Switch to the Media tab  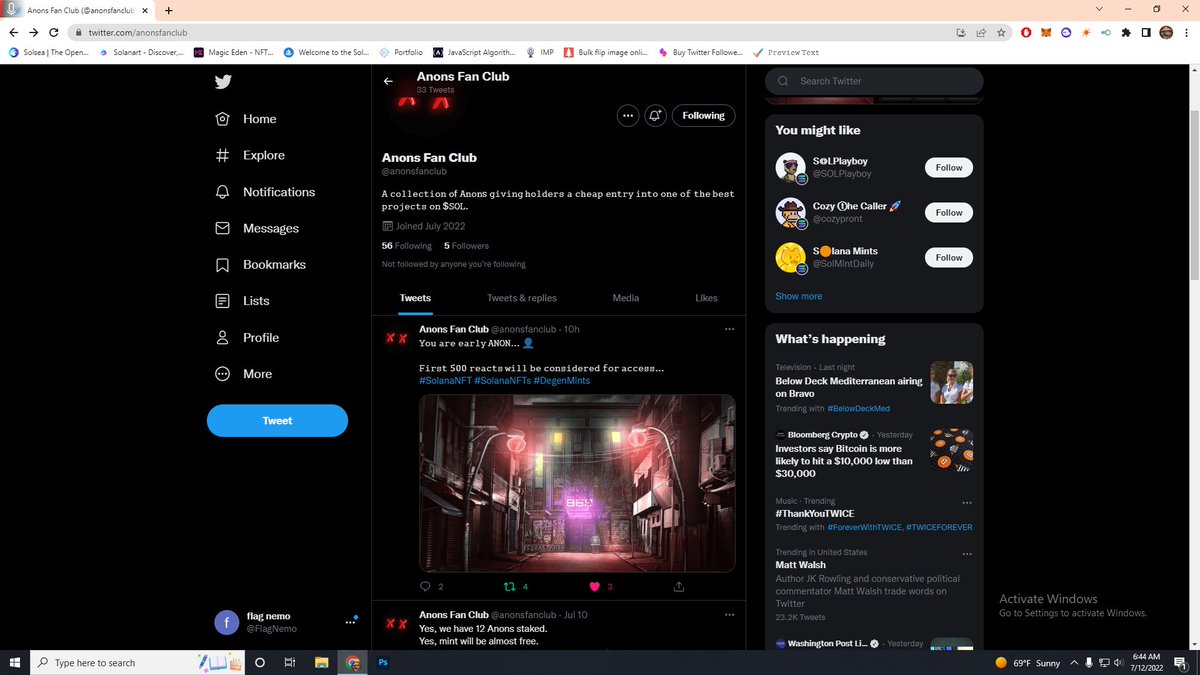point(626,298)
